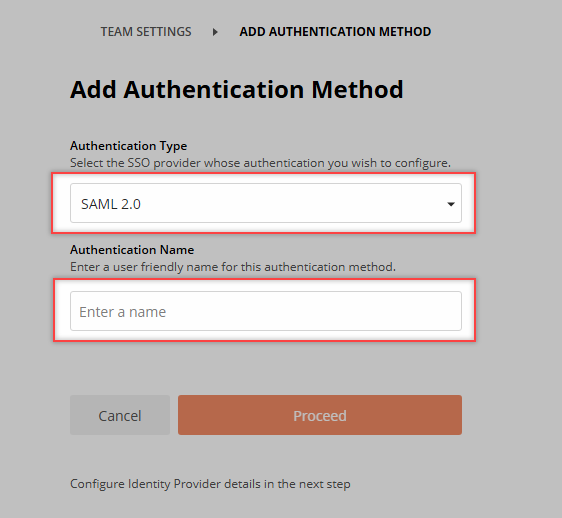Image resolution: width=562 pixels, height=518 pixels.
Task: Click the word Proceed on the button
Action: coord(320,416)
